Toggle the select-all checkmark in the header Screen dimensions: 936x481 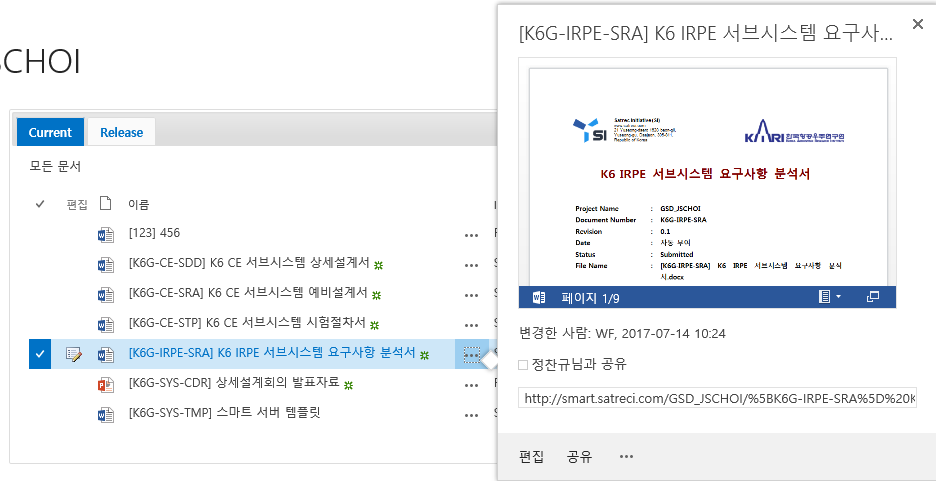(40, 204)
